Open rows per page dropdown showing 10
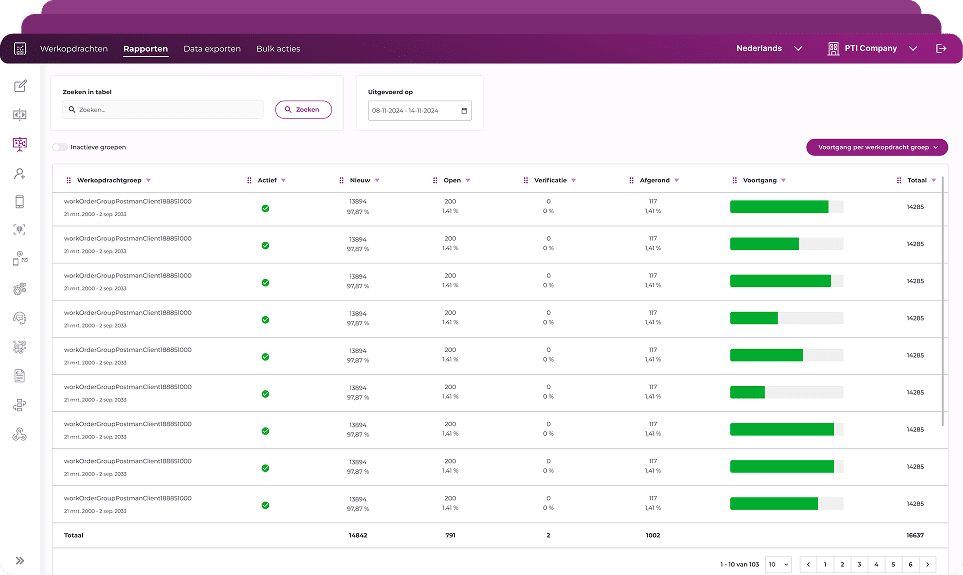Viewport: 963px width, 575px height. 778,565
